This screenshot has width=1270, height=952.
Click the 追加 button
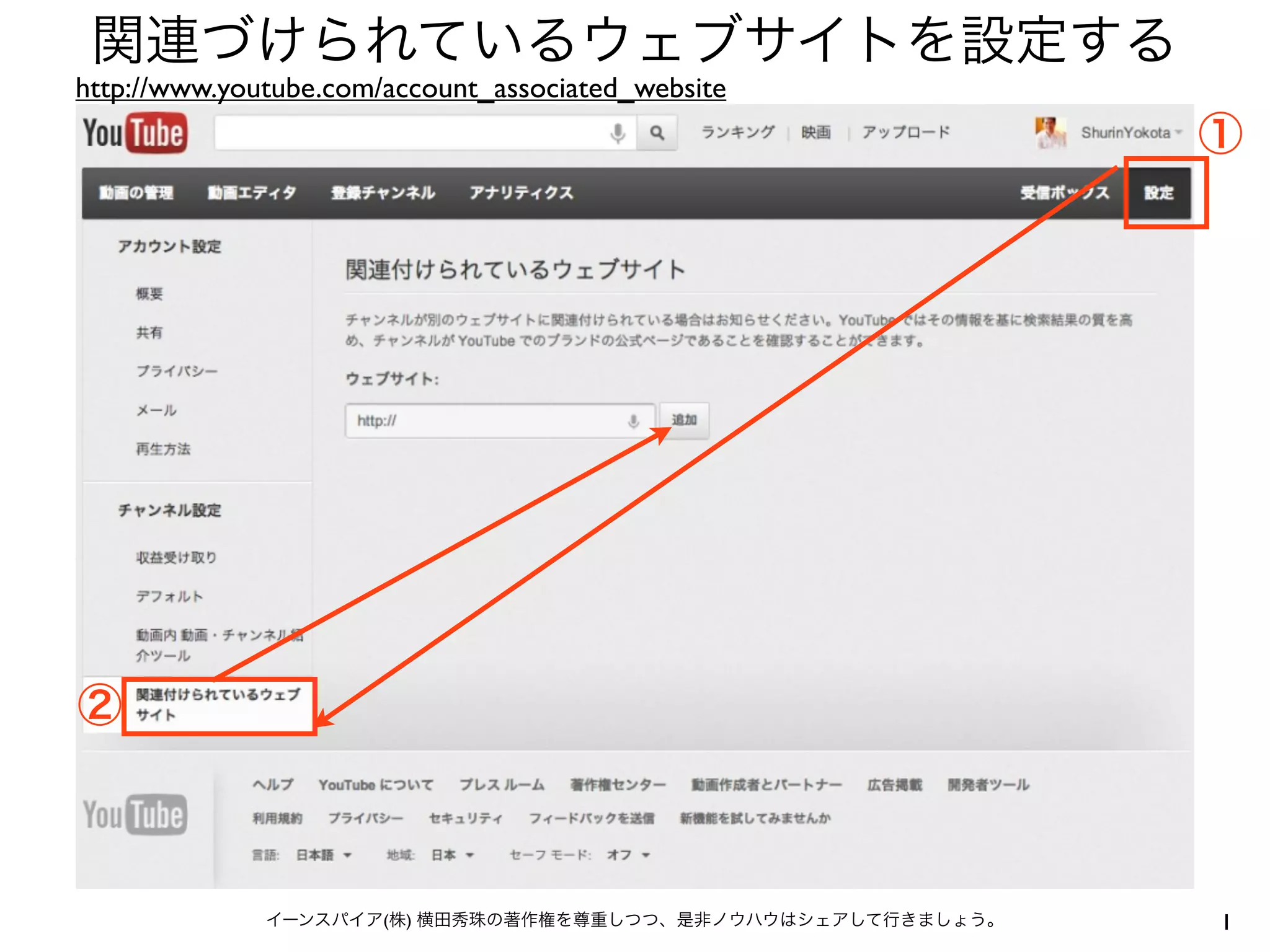tap(684, 420)
